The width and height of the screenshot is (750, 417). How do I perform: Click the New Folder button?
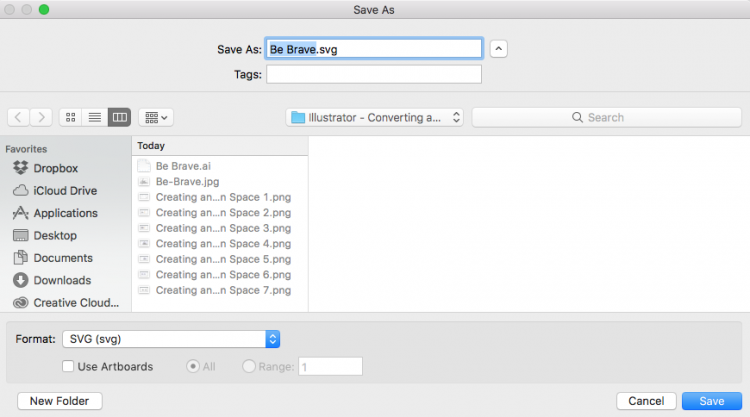[x=60, y=401]
